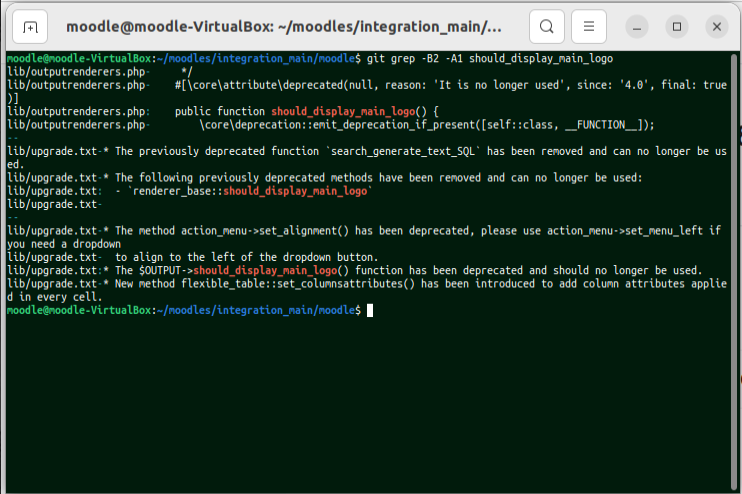
Task: Open a new terminal tab
Action: click(x=30, y=27)
